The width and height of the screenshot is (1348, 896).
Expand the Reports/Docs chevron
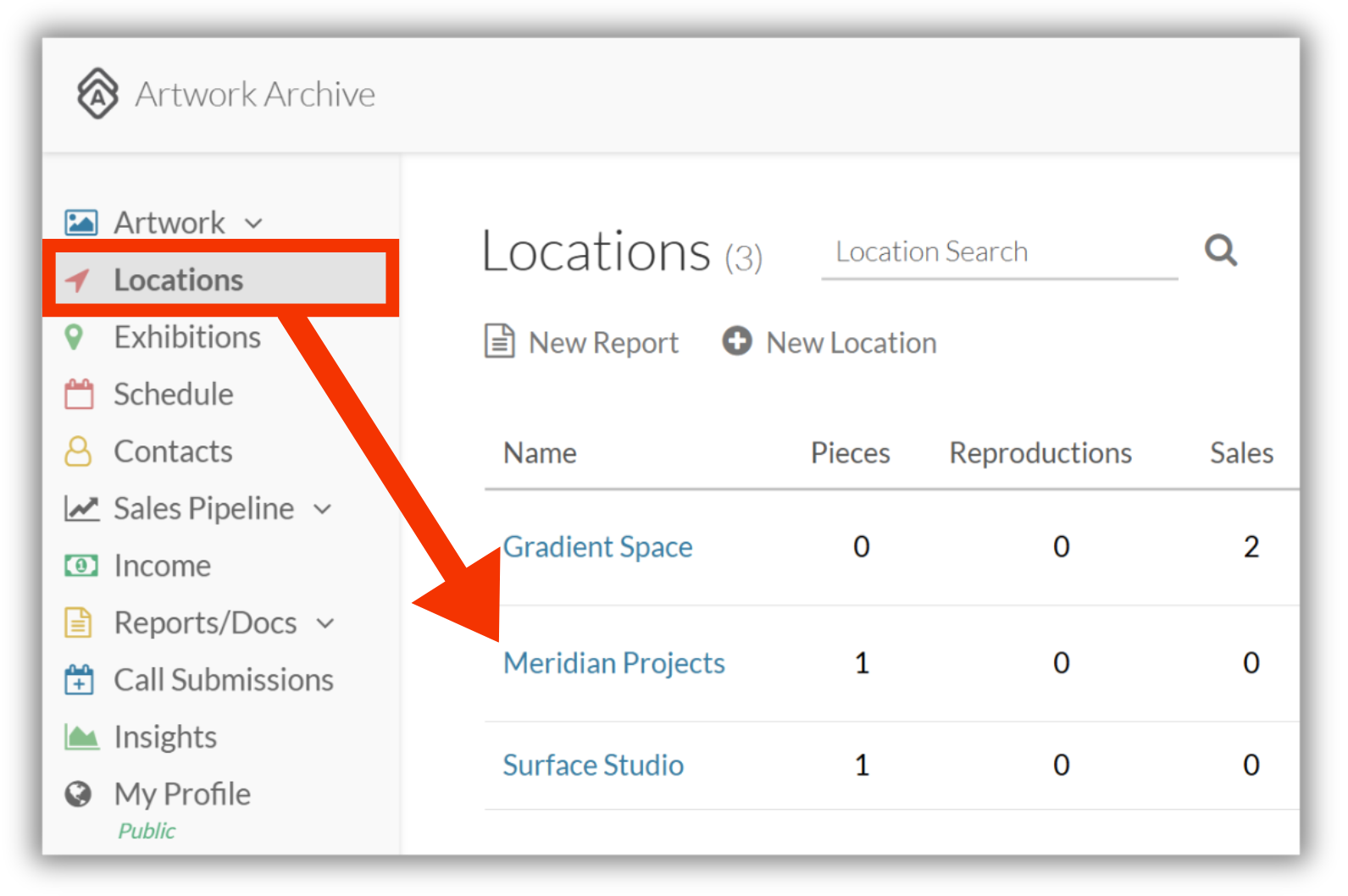pyautogui.click(x=325, y=624)
